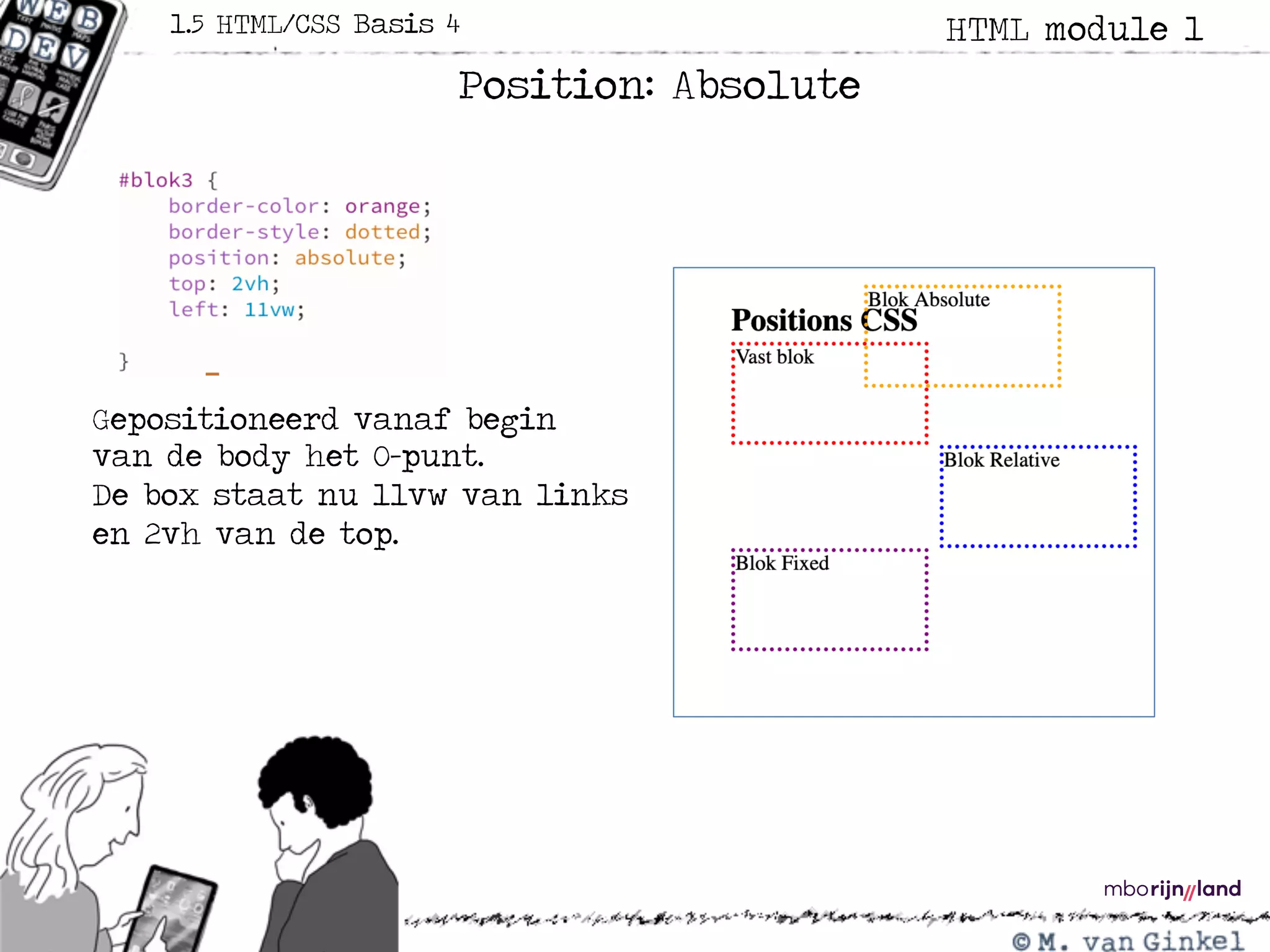Click the red 'Vast blok' box label
The height and width of the screenshot is (952, 1270).
point(775,357)
